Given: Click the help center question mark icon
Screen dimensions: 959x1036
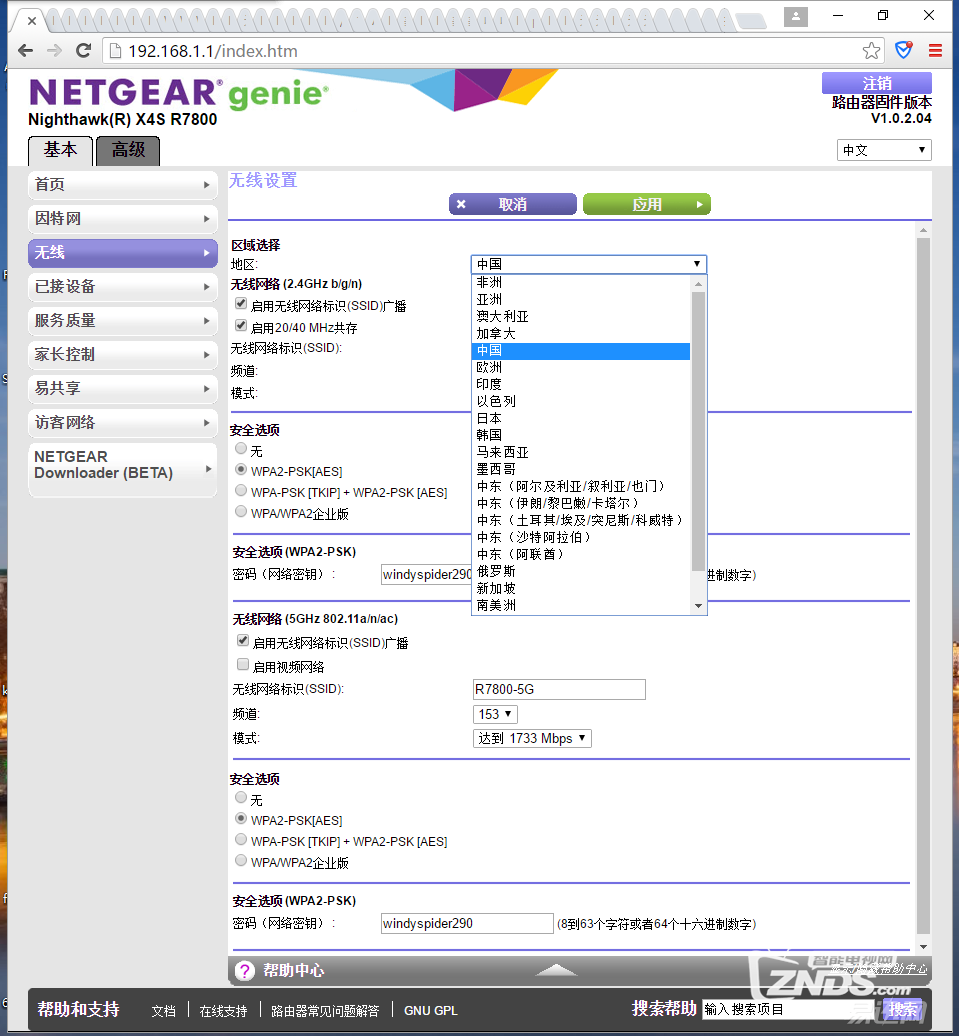Looking at the screenshot, I should pyautogui.click(x=245, y=971).
